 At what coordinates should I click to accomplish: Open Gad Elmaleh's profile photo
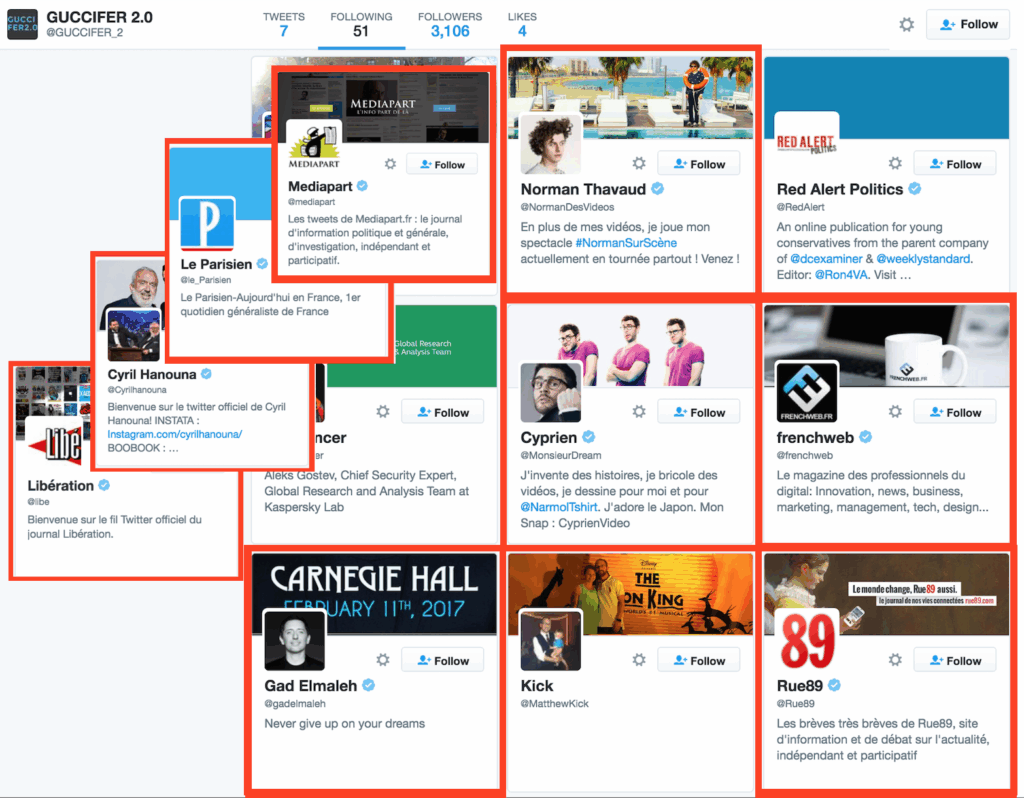(295, 640)
